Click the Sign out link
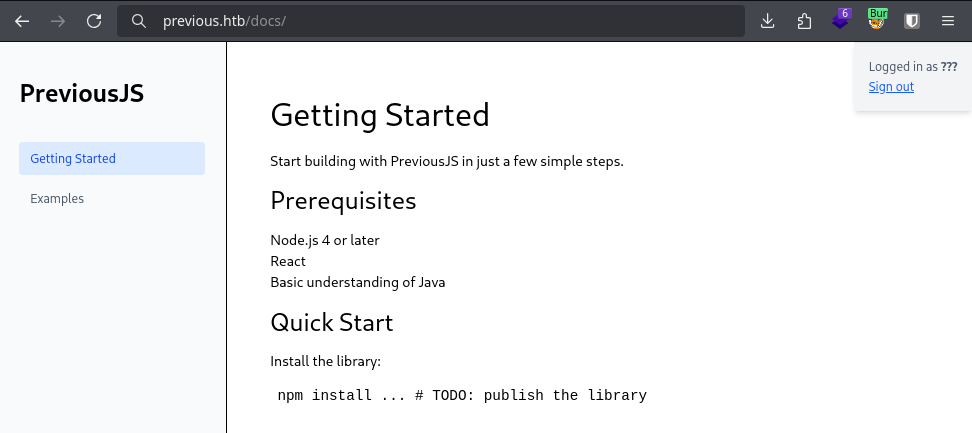 tap(891, 87)
